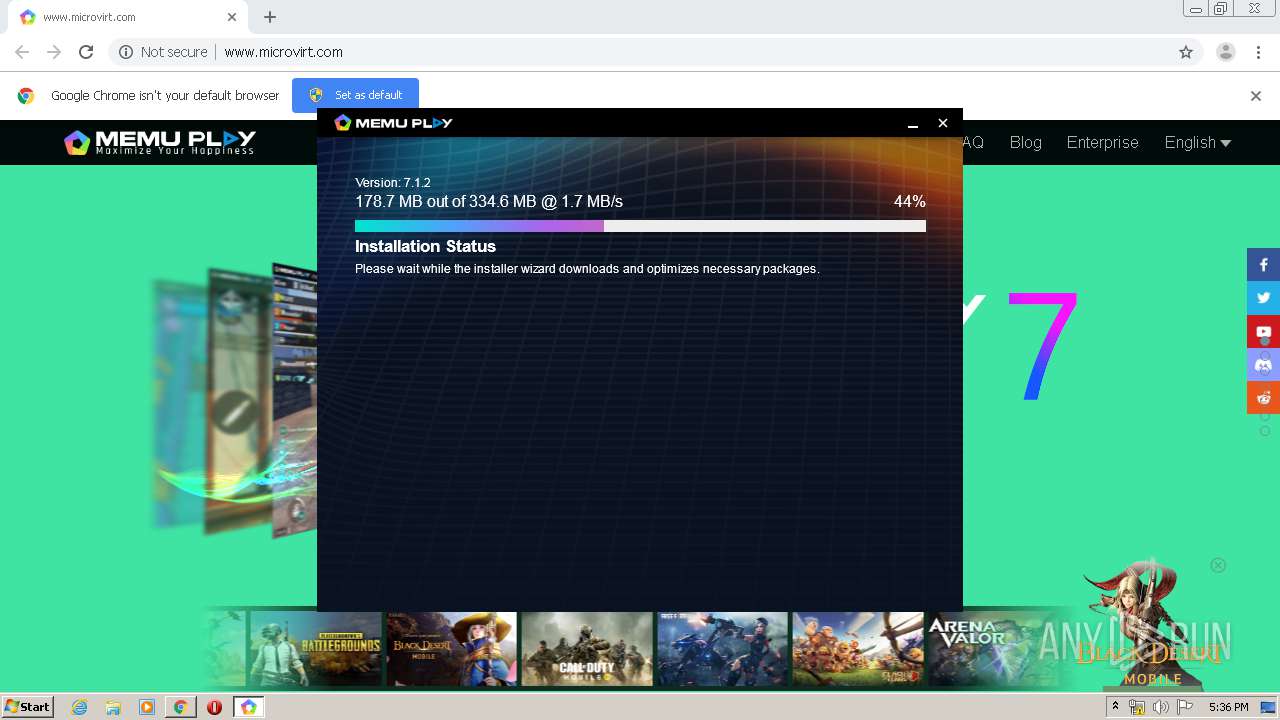Open the Call of Duty Mobile thumbnail
This screenshot has height=720, width=1280.
(x=587, y=649)
